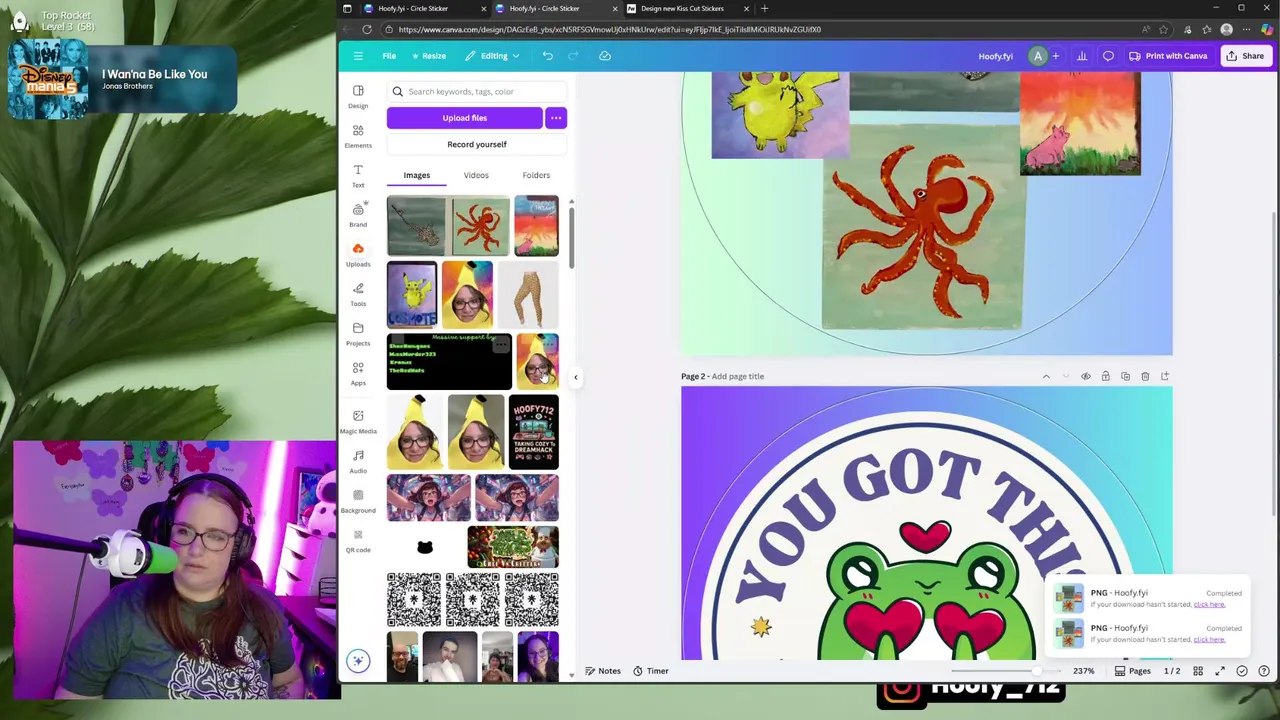Open the design checks checkmark icon

1242,671
